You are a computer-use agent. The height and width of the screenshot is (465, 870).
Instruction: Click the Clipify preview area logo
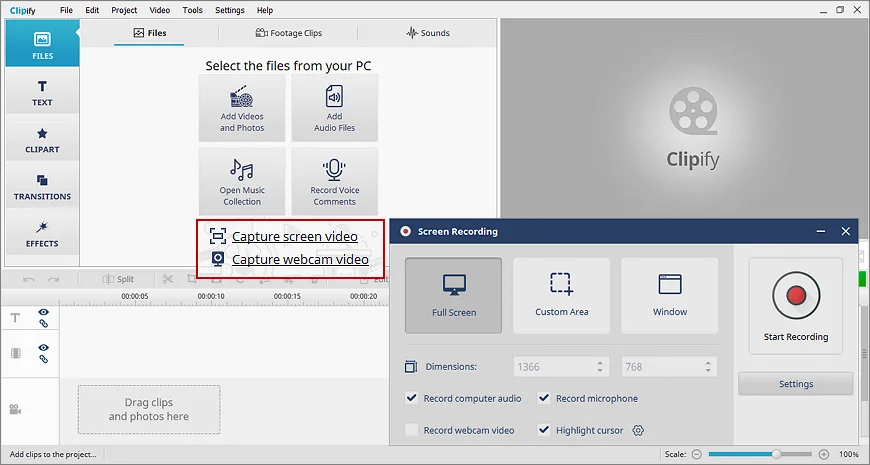693,127
